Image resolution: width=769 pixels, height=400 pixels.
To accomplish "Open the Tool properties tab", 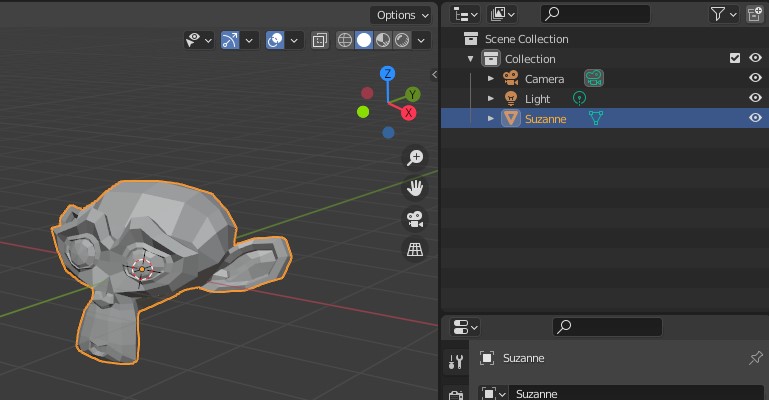I will [x=456, y=362].
